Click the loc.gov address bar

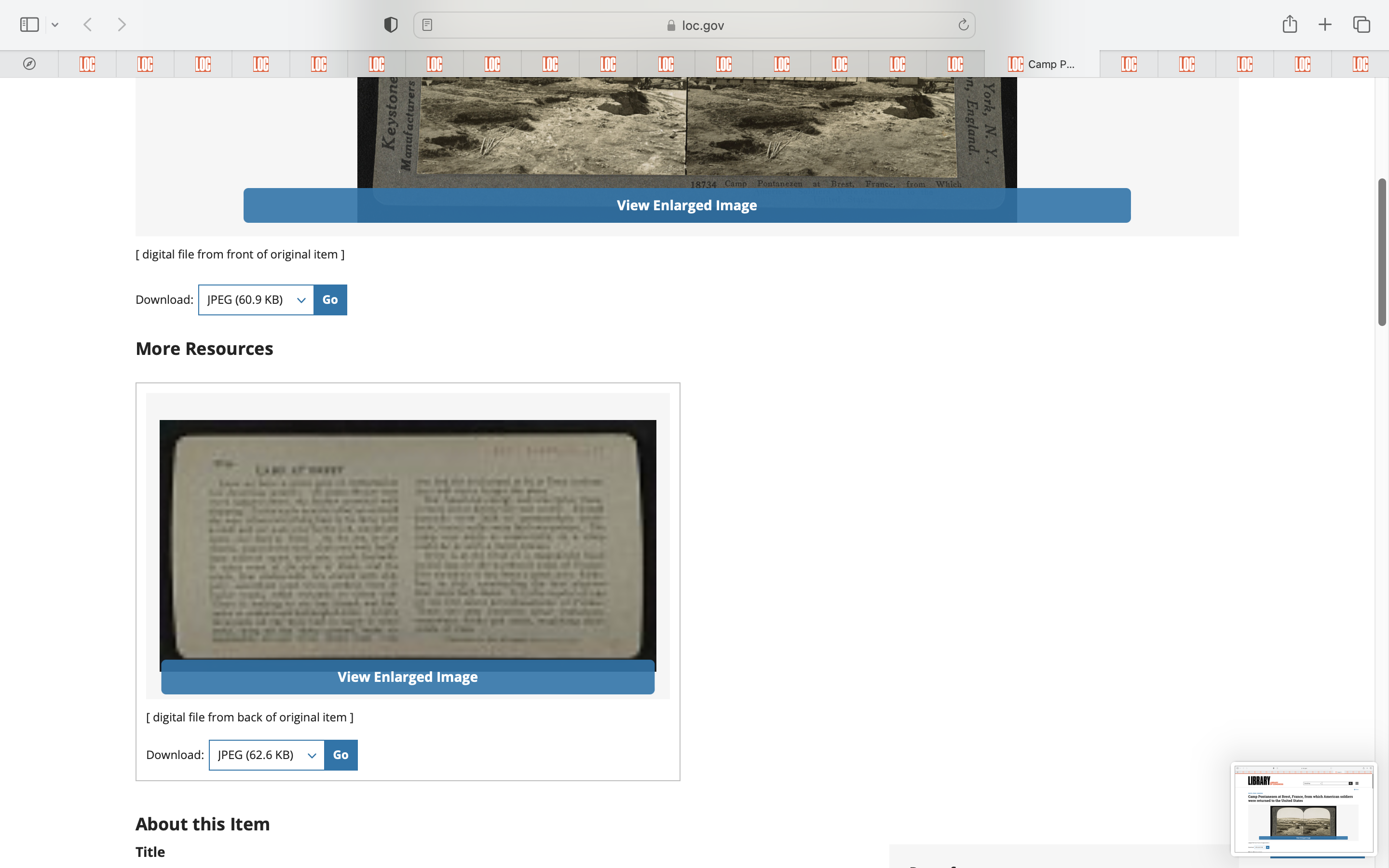click(694, 25)
